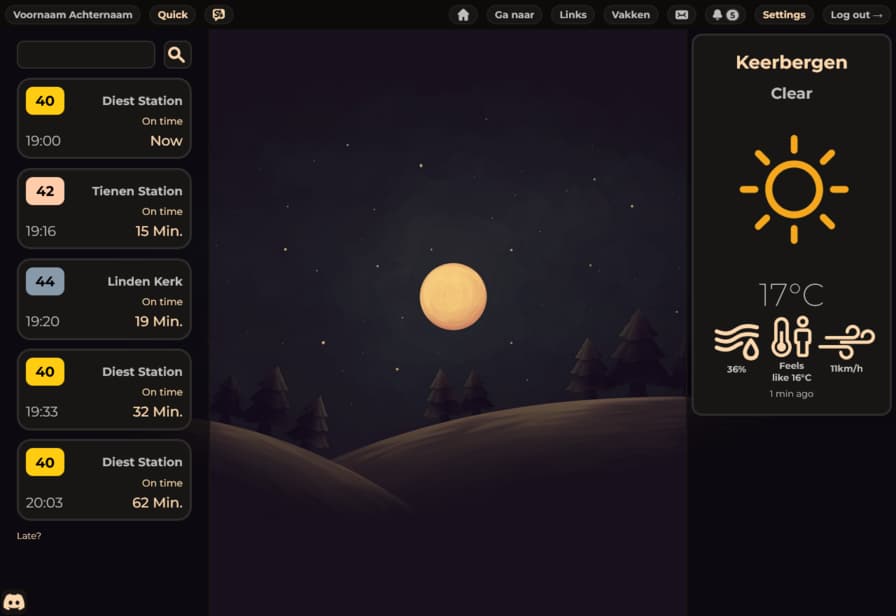Open the messages envelope icon

click(x=682, y=15)
